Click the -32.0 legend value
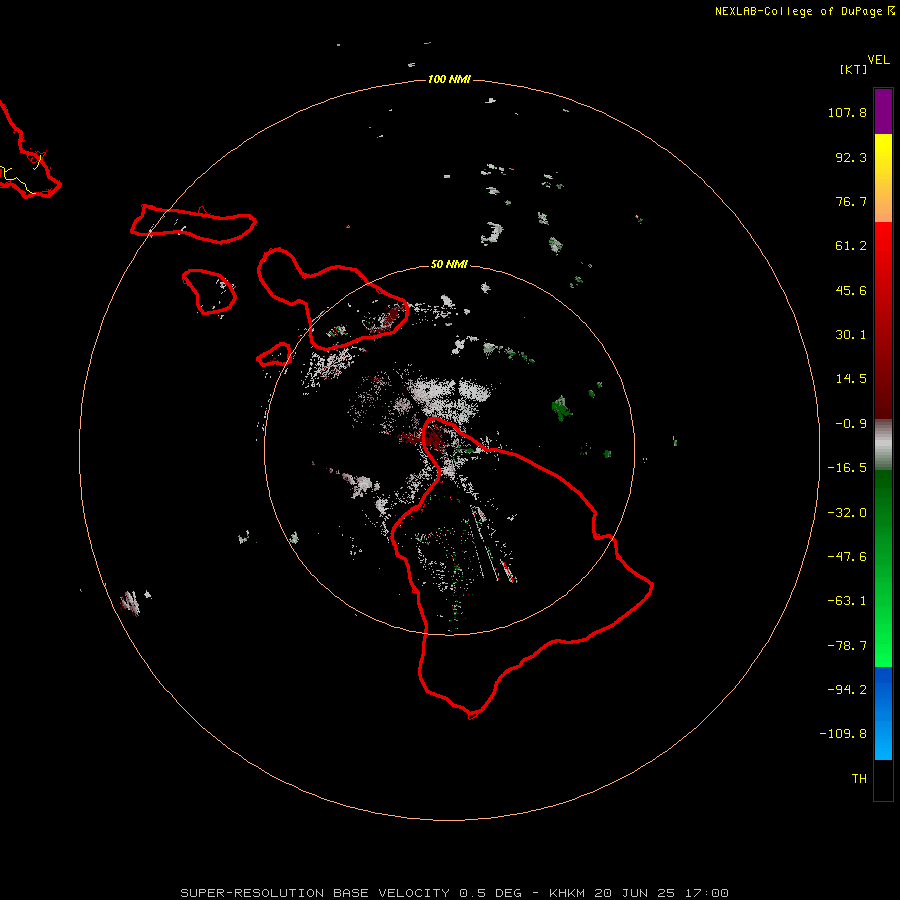This screenshot has height=900, width=900. [x=847, y=513]
